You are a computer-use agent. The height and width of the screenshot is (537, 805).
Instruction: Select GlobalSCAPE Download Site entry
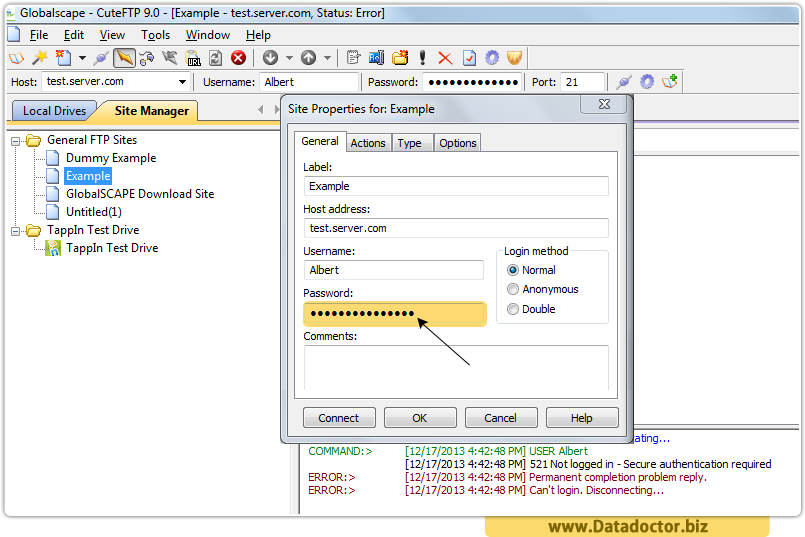pyautogui.click(x=140, y=194)
